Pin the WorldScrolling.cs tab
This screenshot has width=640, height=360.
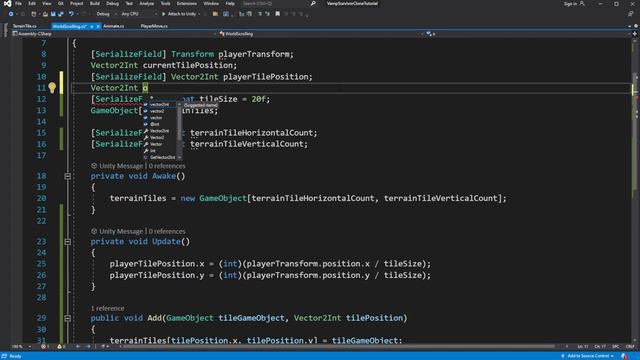pyautogui.click(x=92, y=26)
